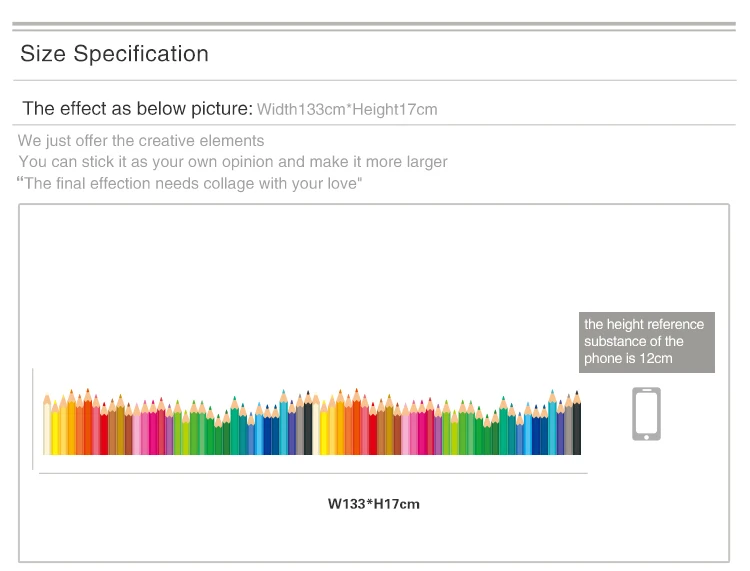Click the "W133*H17cm" caption below pencils
Image resolution: width=750 pixels, height=571 pixels.
(x=374, y=504)
